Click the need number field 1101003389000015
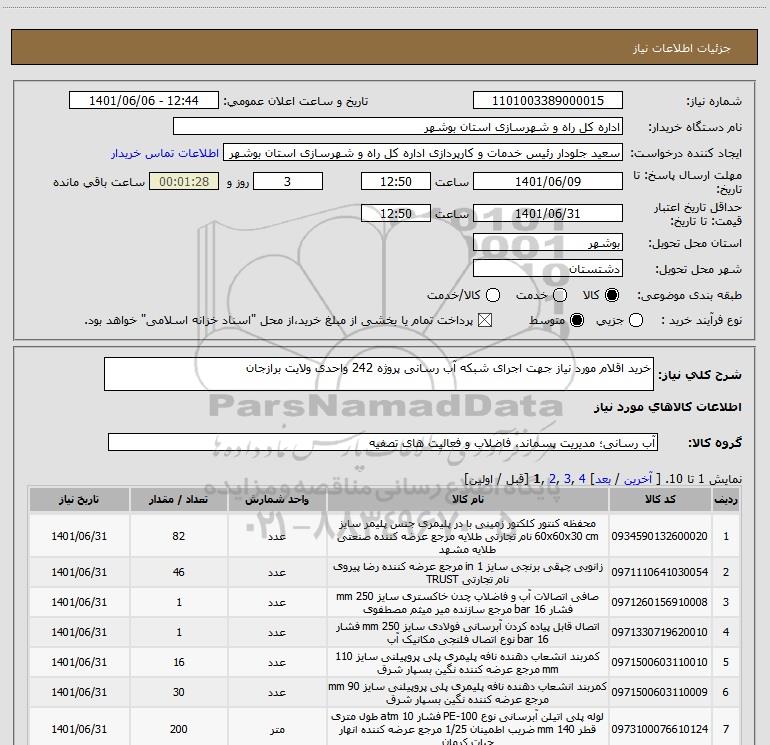 (x=548, y=101)
